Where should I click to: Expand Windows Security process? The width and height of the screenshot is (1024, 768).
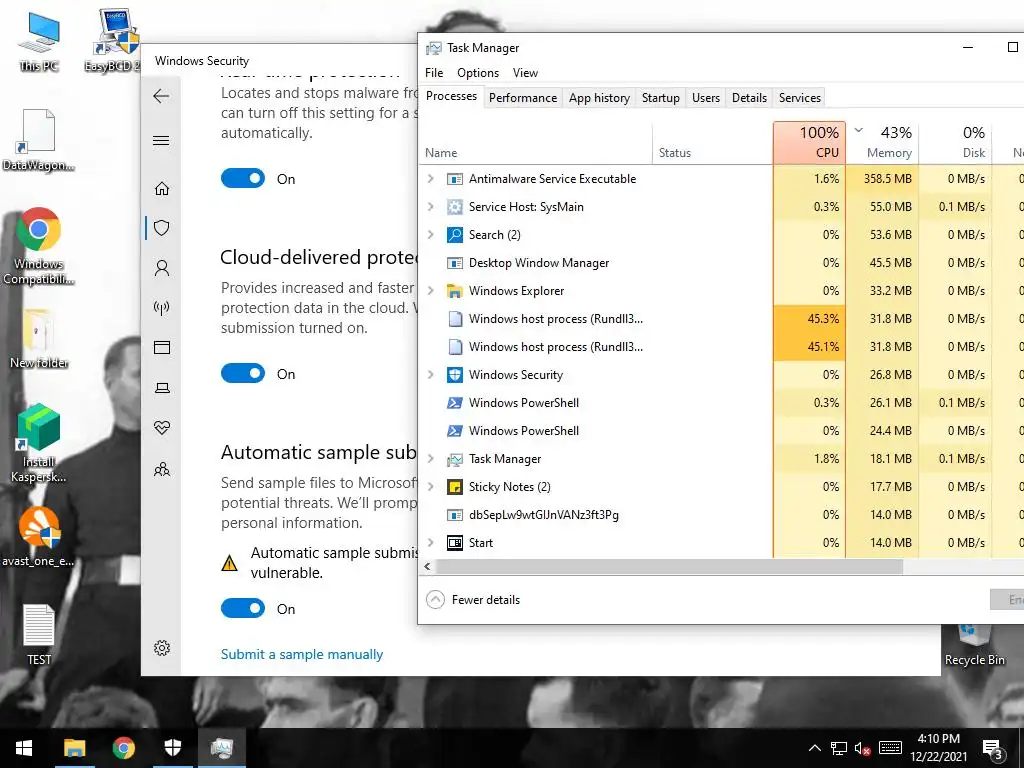[x=430, y=375]
